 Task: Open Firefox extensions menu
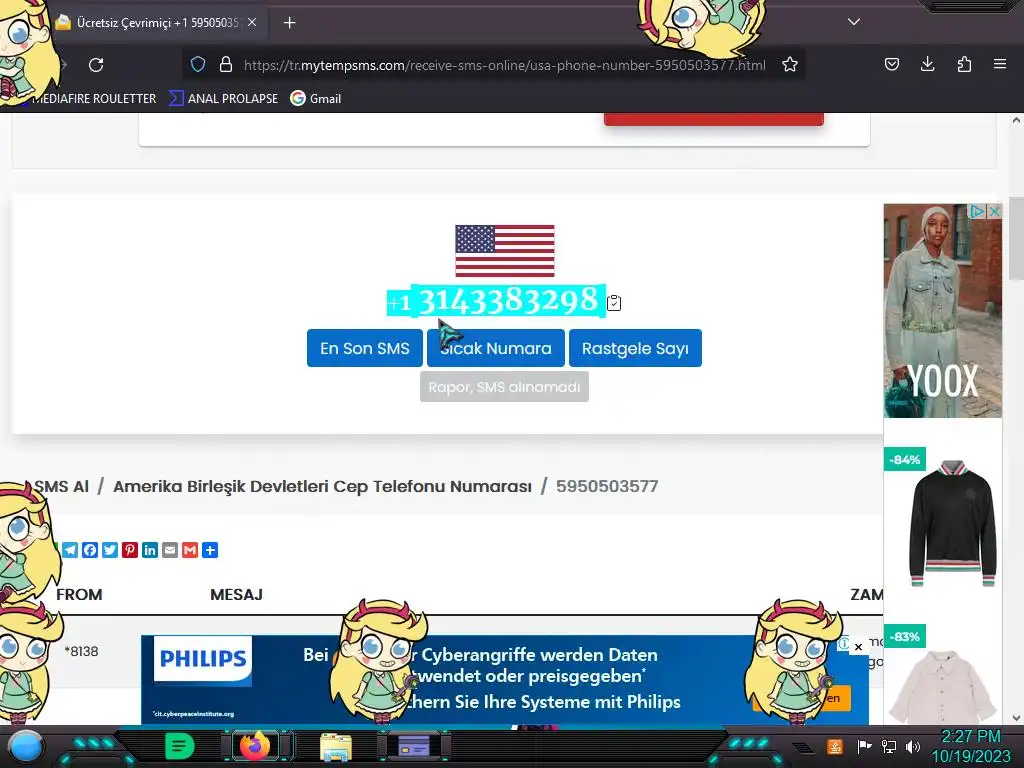pos(964,64)
